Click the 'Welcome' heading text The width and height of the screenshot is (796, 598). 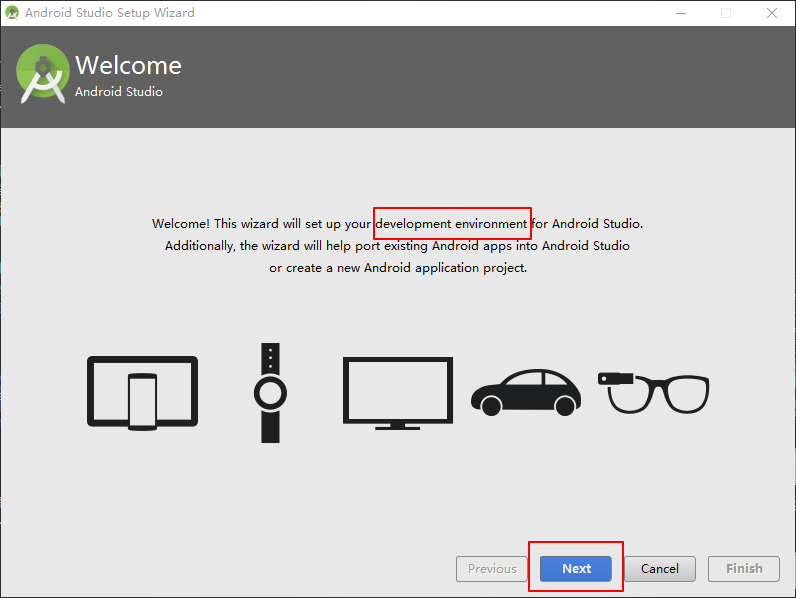coord(128,65)
